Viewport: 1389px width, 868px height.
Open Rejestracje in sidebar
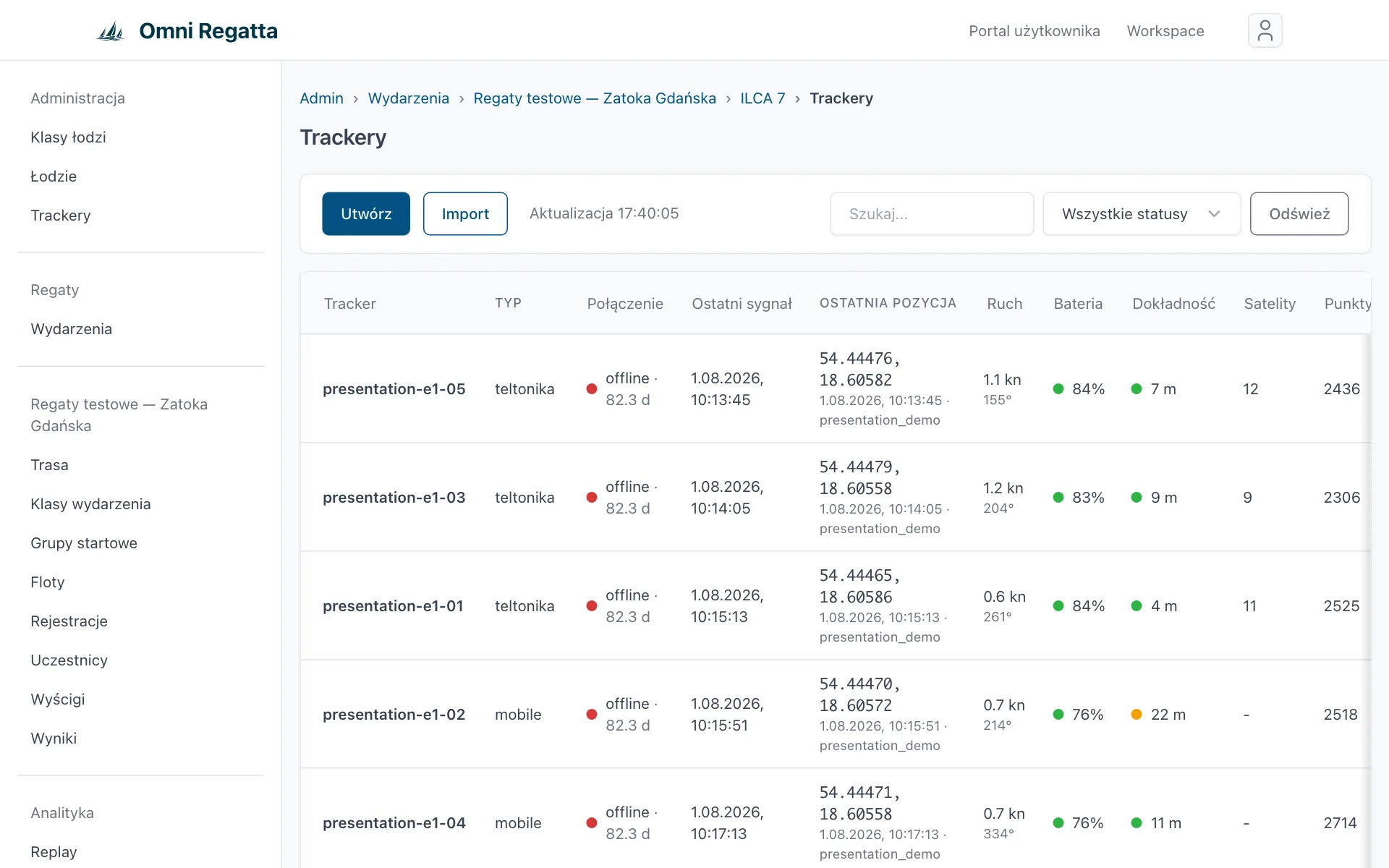pyautogui.click(x=69, y=621)
